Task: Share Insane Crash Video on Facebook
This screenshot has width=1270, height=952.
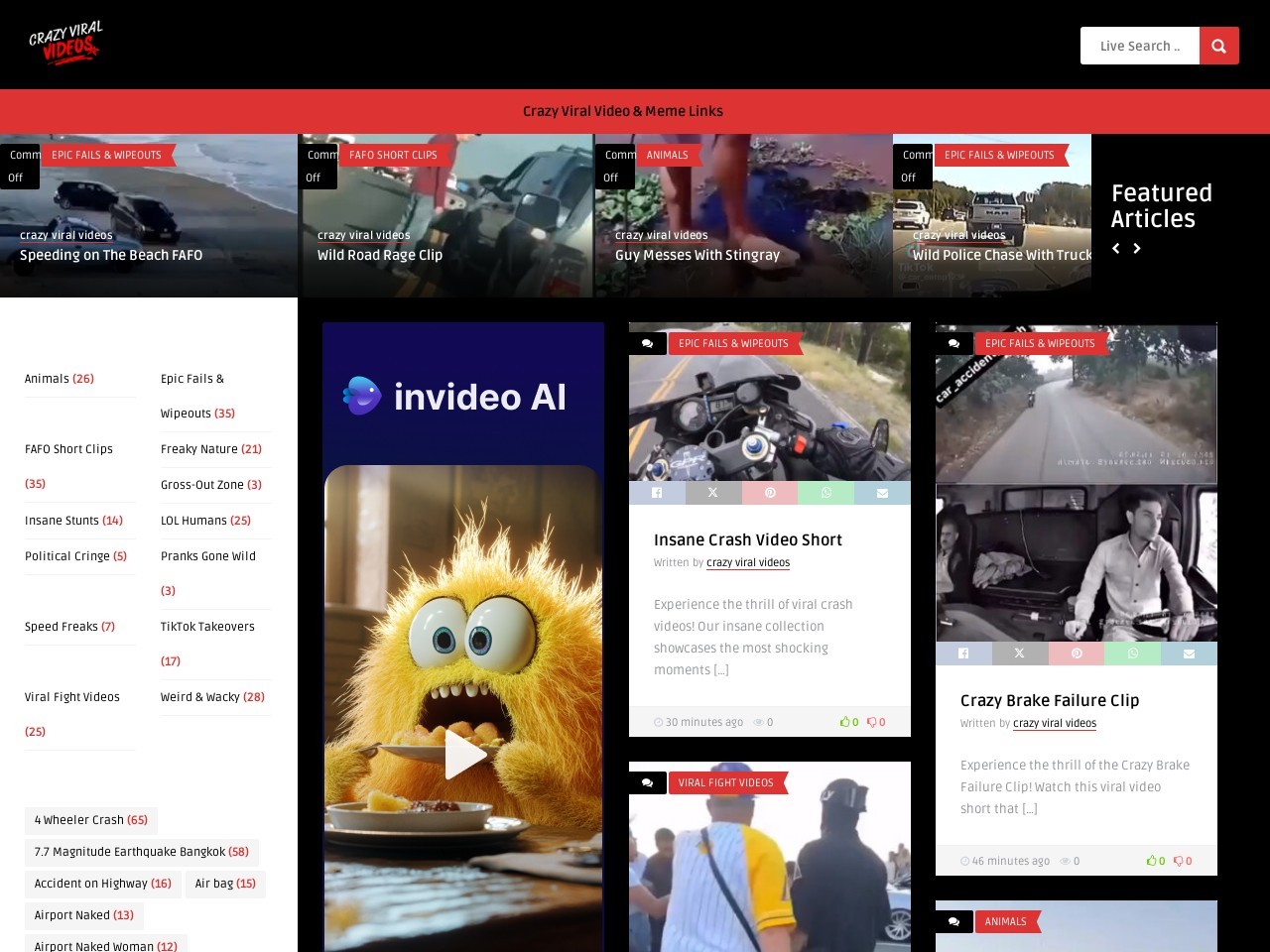Action: (x=657, y=493)
